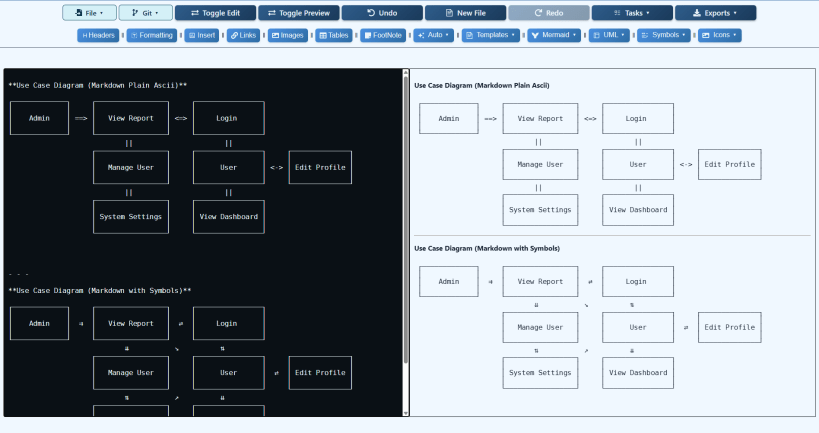Open the File dropdown menu
The height and width of the screenshot is (433, 819).
click(x=89, y=13)
